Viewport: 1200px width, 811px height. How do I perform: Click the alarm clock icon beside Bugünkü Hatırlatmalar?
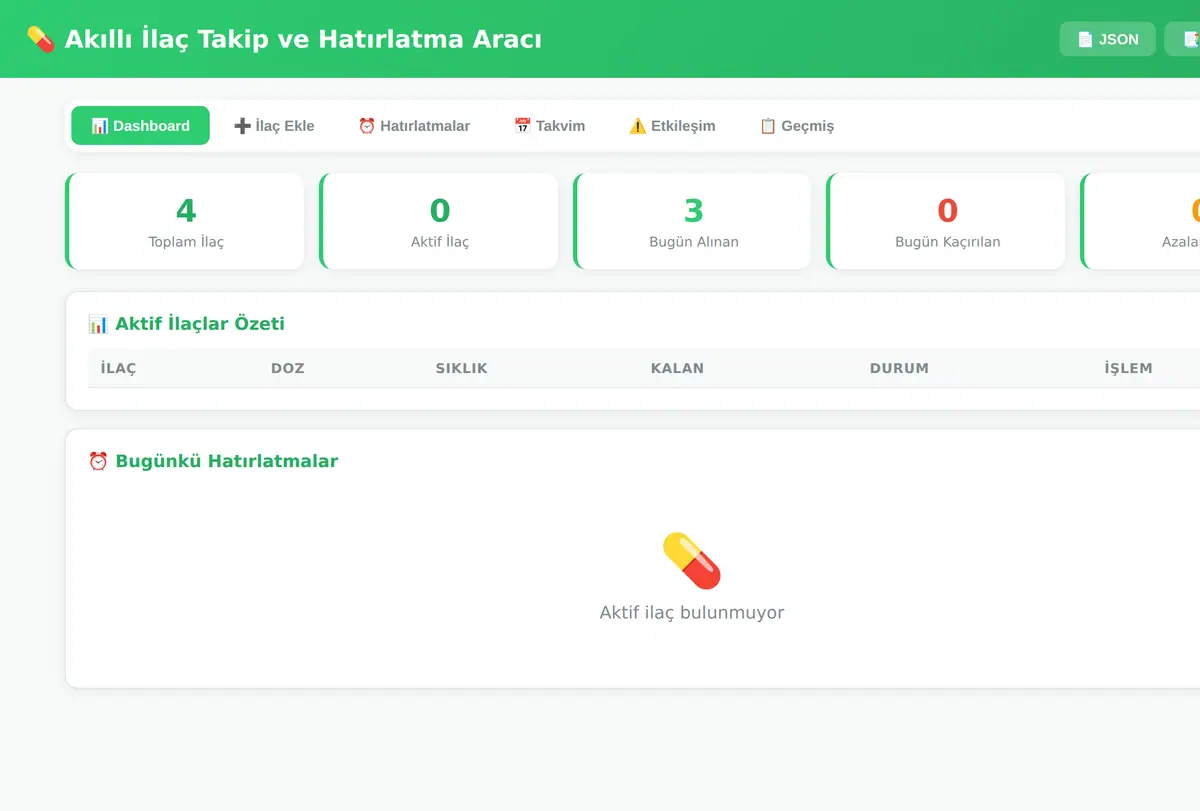(x=98, y=461)
